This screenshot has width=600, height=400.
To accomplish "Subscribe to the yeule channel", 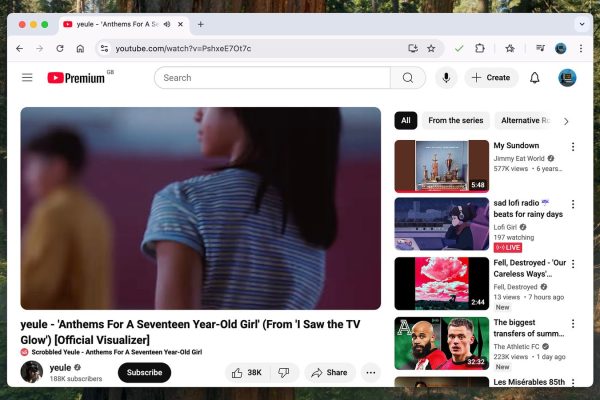I will tap(144, 372).
